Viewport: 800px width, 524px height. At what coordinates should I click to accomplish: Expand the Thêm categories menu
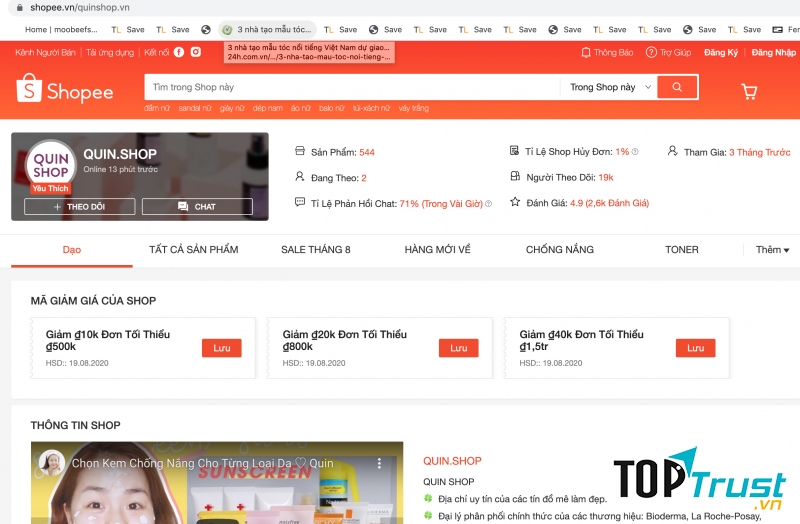(772, 249)
